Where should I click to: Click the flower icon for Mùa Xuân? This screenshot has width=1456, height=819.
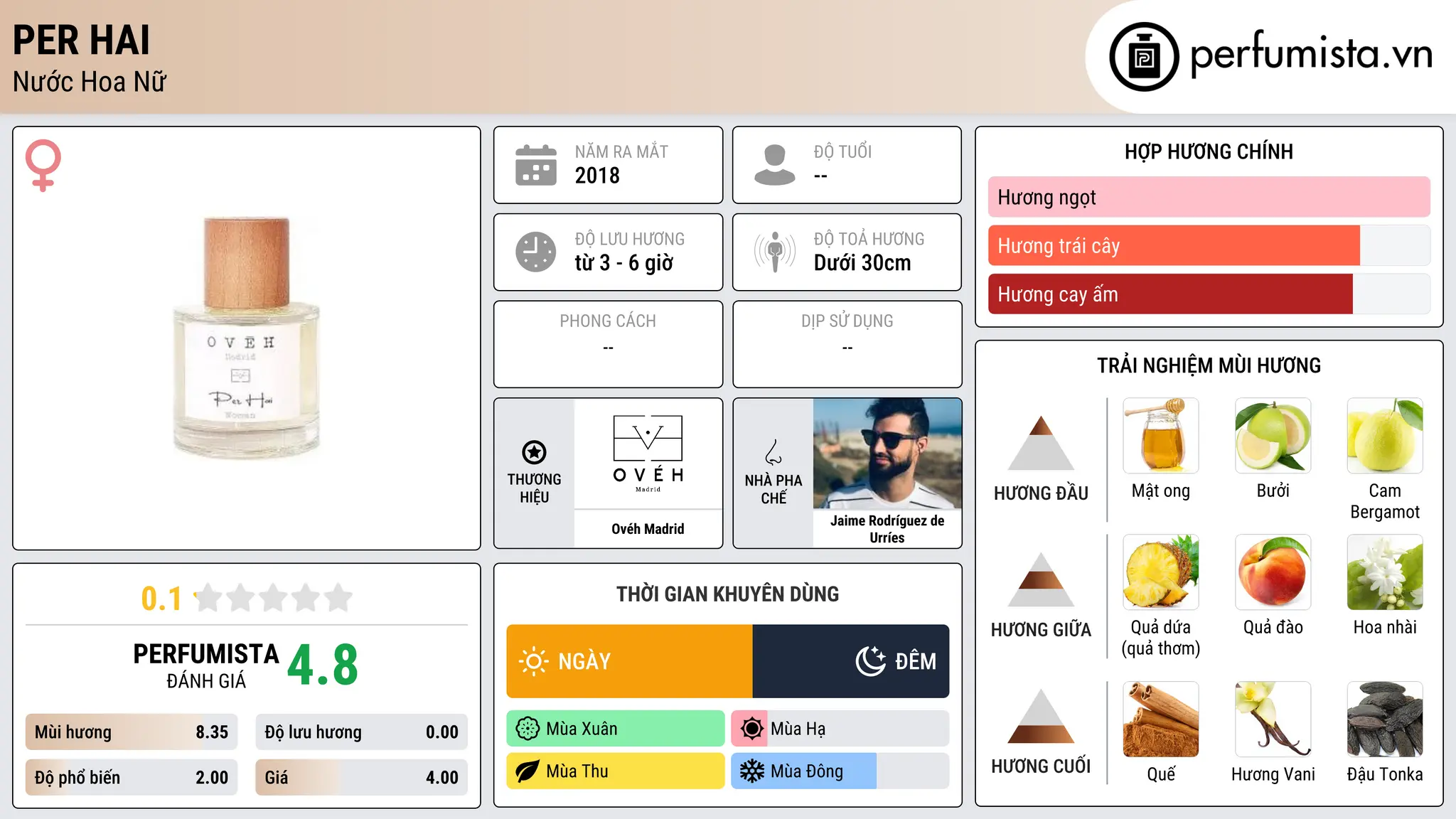528,729
